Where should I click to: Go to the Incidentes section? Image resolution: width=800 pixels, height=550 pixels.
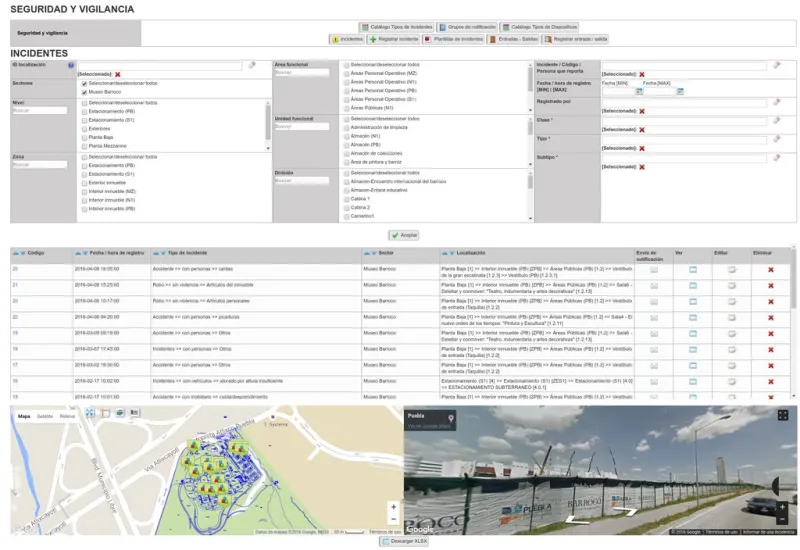(347, 39)
